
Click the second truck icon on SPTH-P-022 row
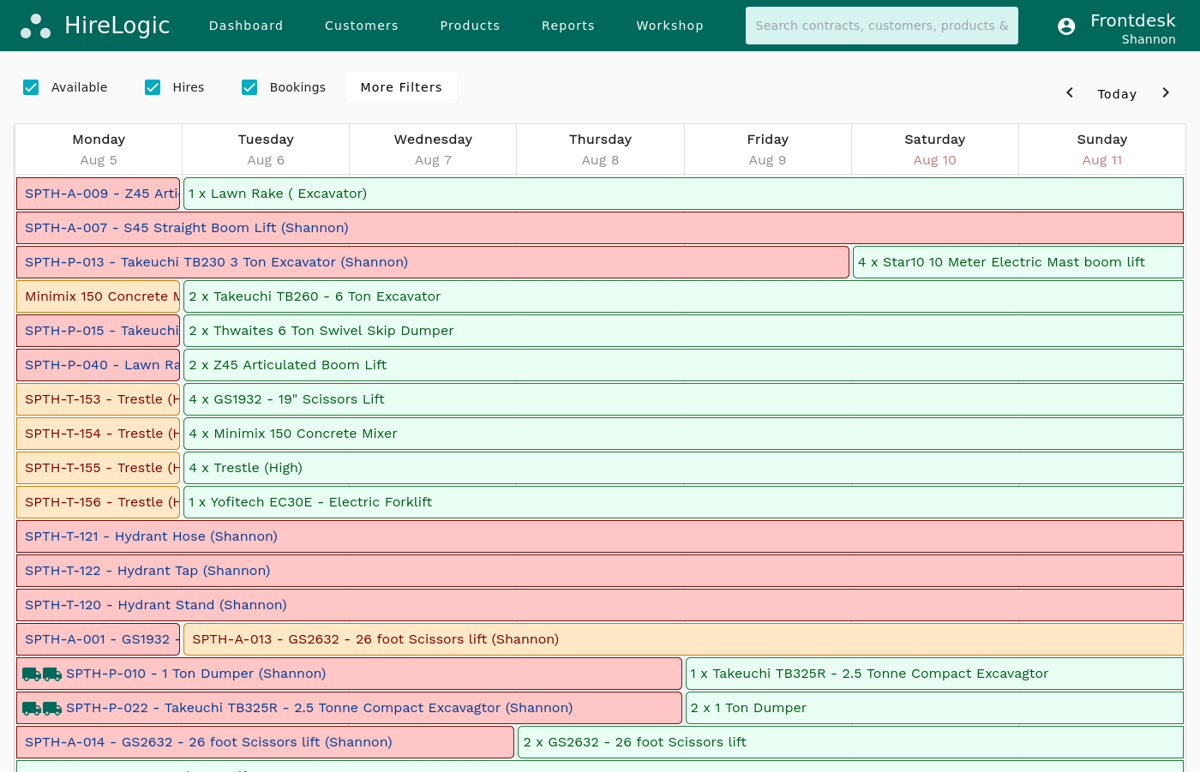[52, 708]
